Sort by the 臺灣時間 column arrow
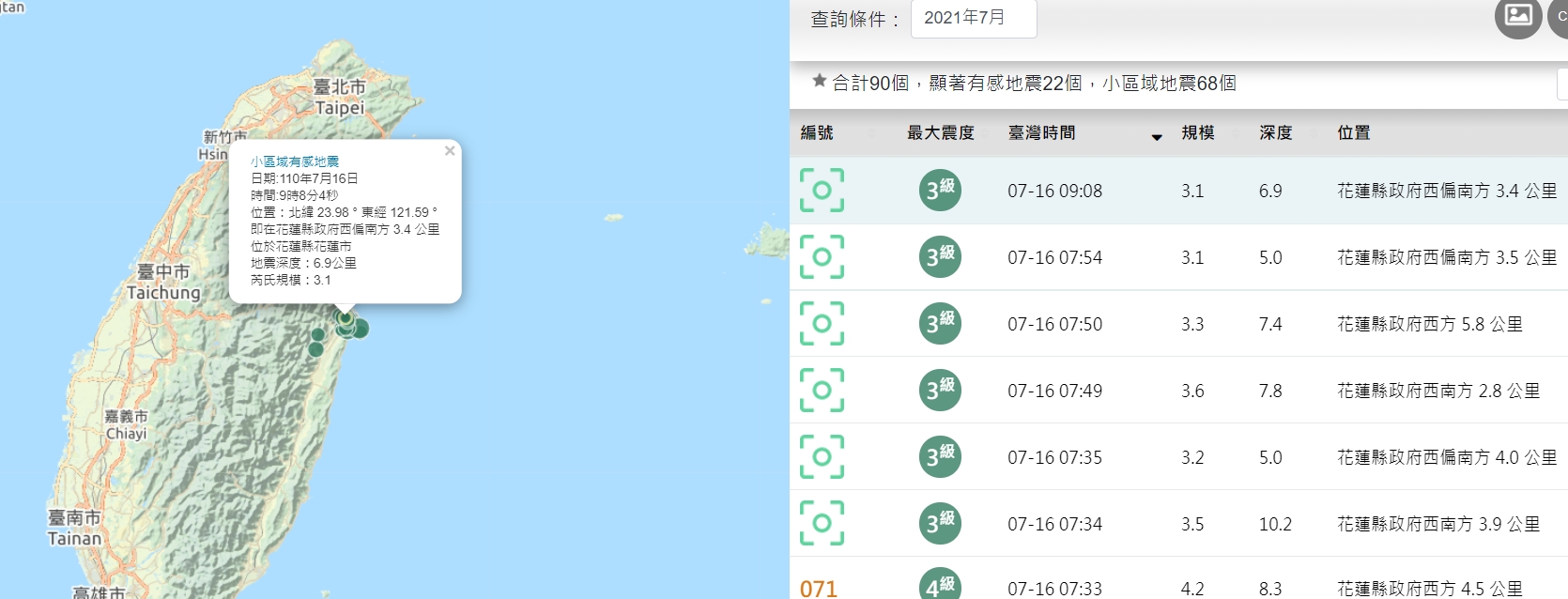The height and width of the screenshot is (599, 1568). (x=1157, y=137)
